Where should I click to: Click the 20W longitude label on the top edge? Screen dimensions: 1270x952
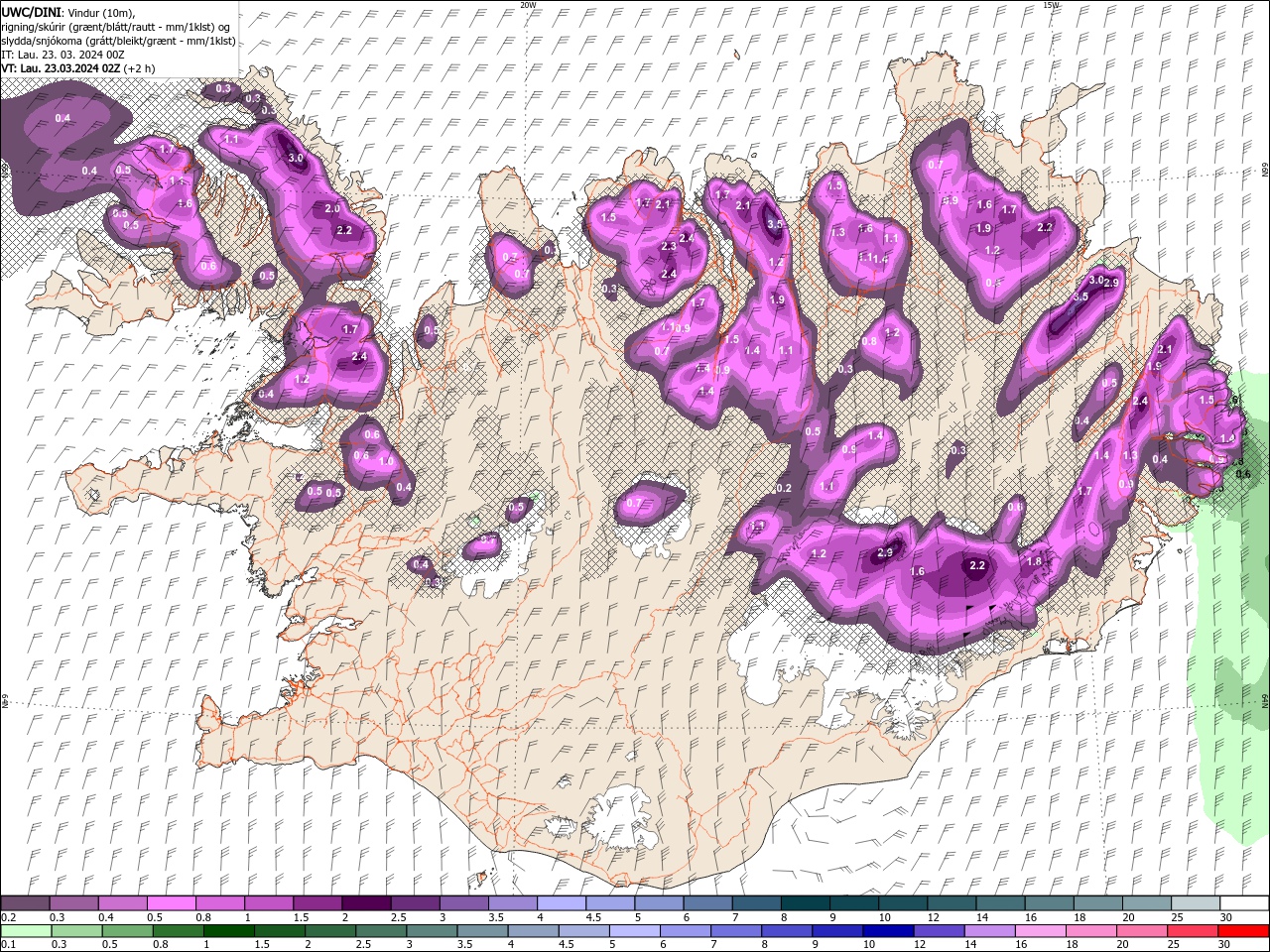point(529,4)
